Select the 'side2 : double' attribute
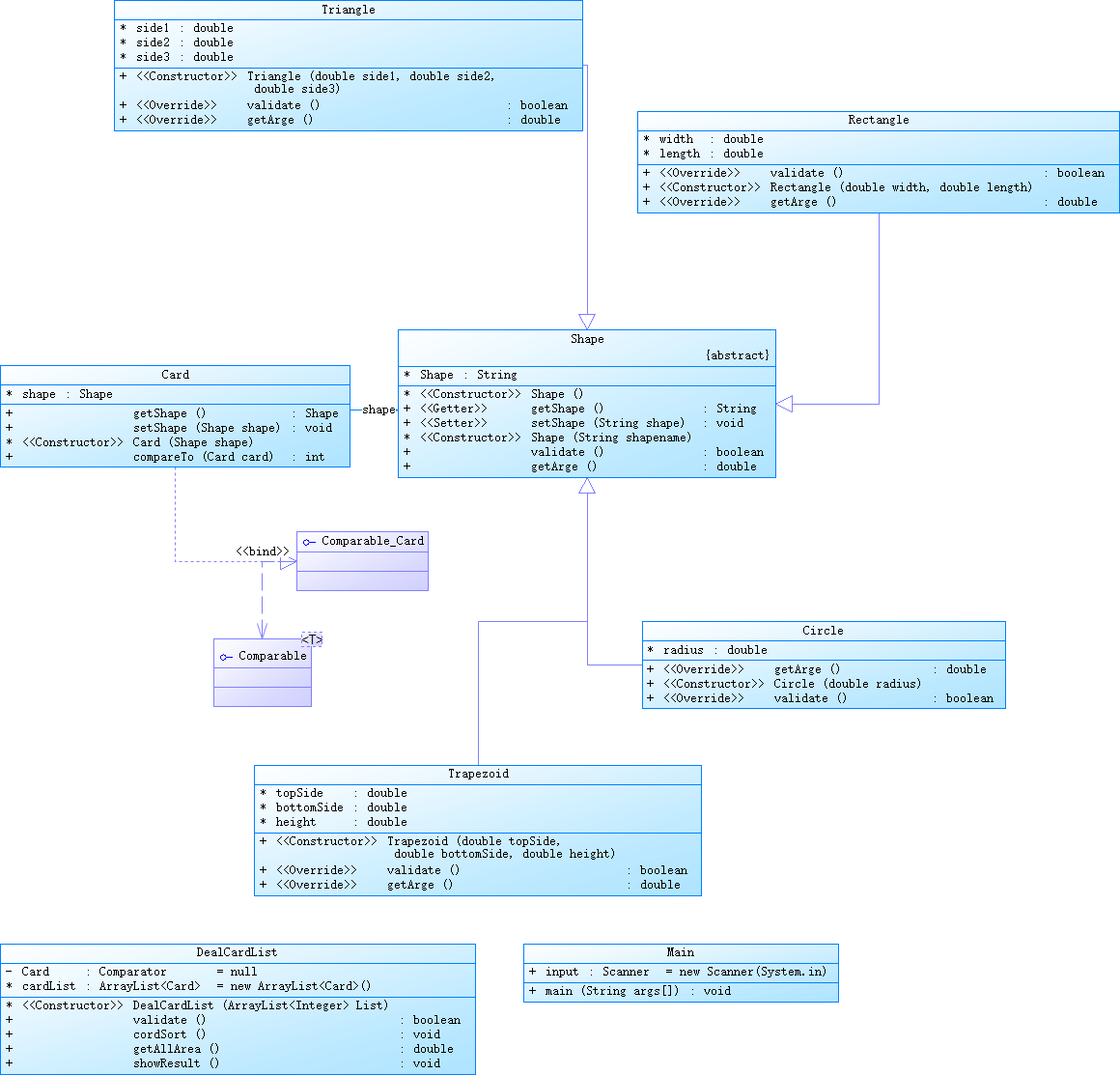Screen dimensions: 1120x1075 pos(177,42)
